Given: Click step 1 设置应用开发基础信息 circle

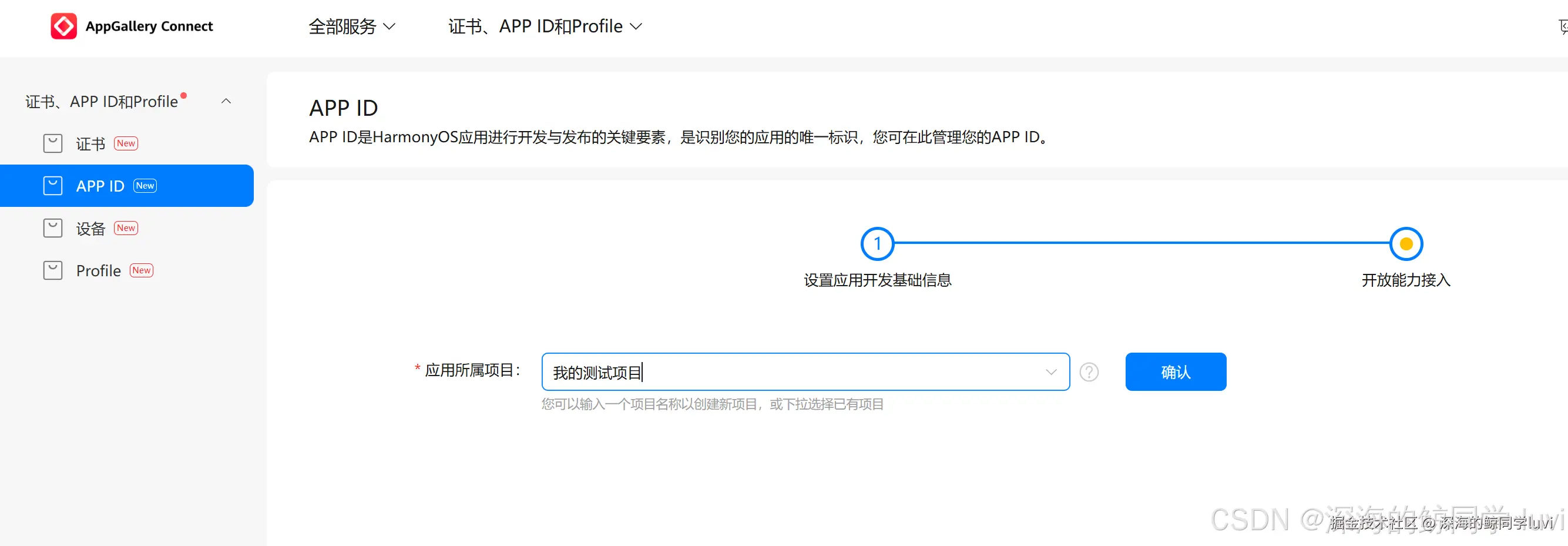Looking at the screenshot, I should [x=877, y=243].
